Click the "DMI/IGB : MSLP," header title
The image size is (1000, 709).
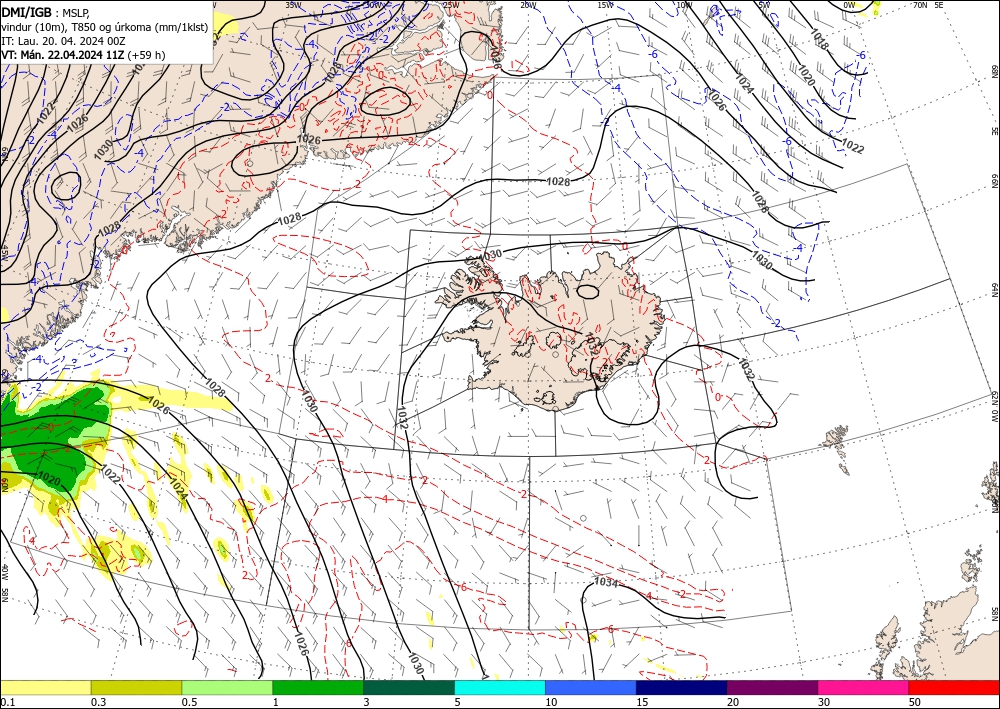coord(45,13)
